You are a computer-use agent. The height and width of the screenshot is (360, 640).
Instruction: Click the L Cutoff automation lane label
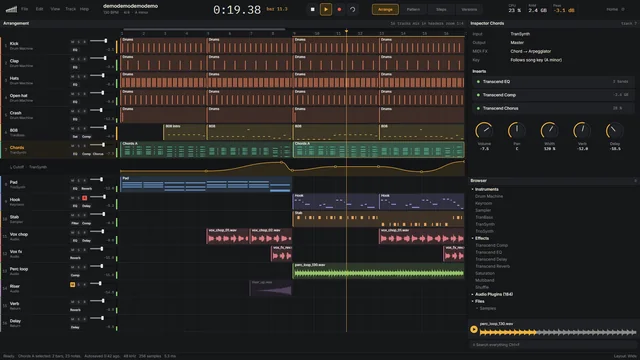point(28,167)
